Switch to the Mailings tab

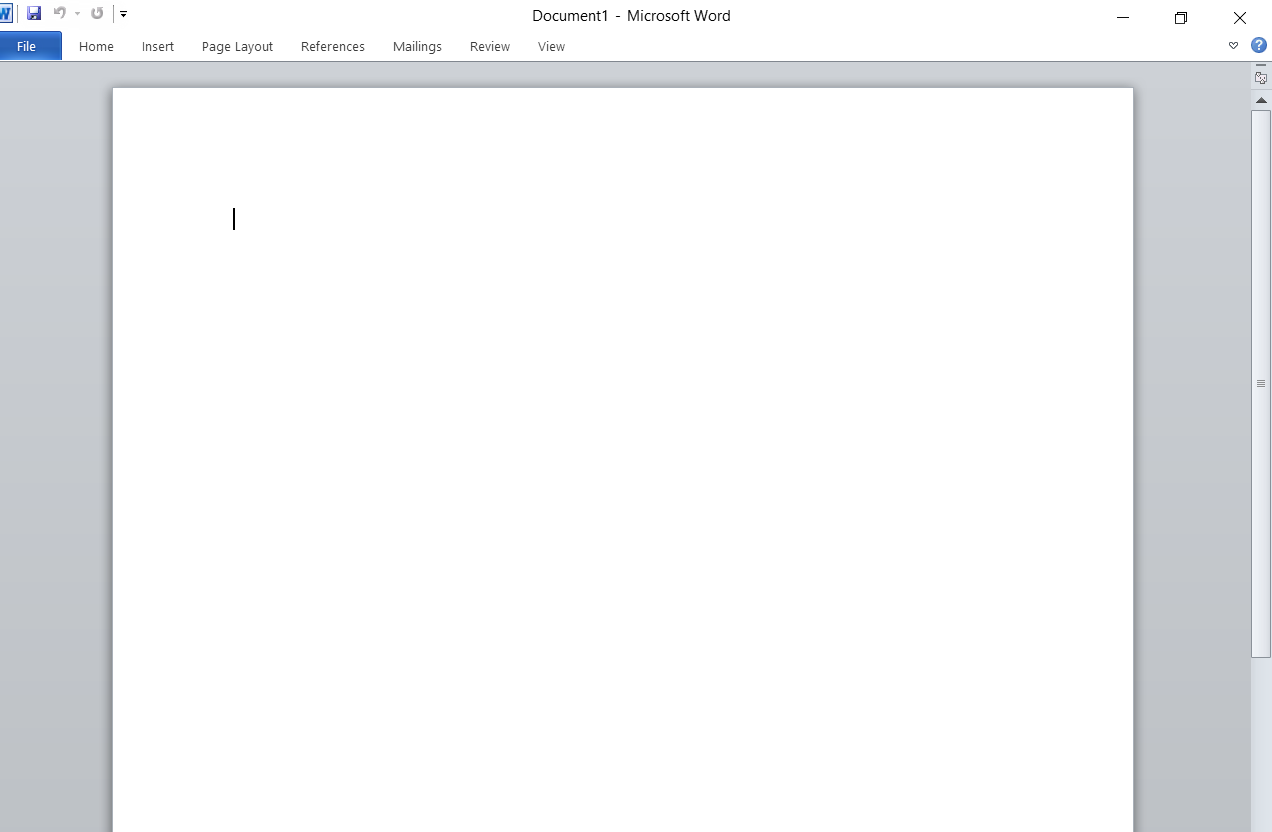417,46
